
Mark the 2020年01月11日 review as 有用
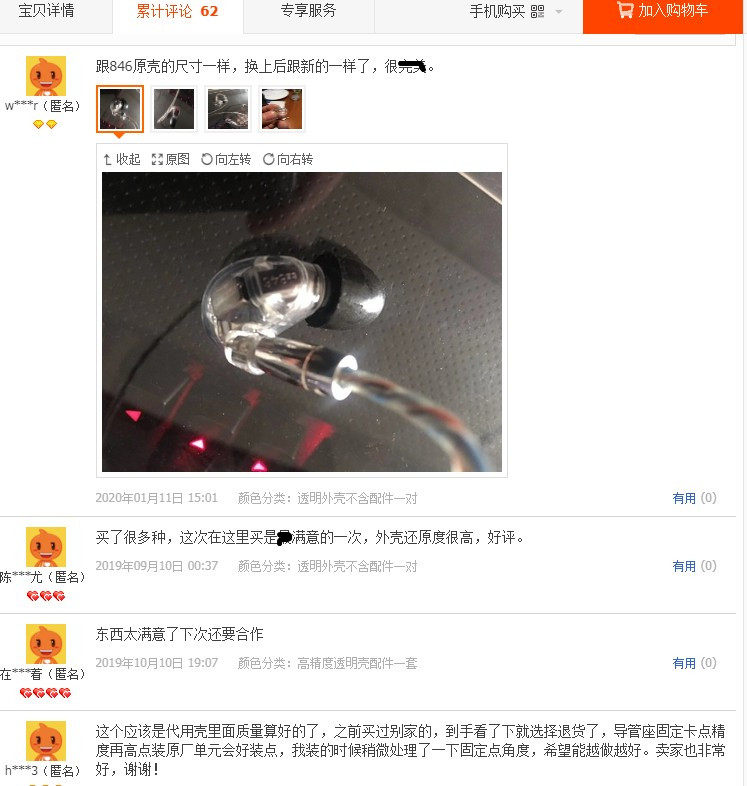pyautogui.click(x=694, y=498)
